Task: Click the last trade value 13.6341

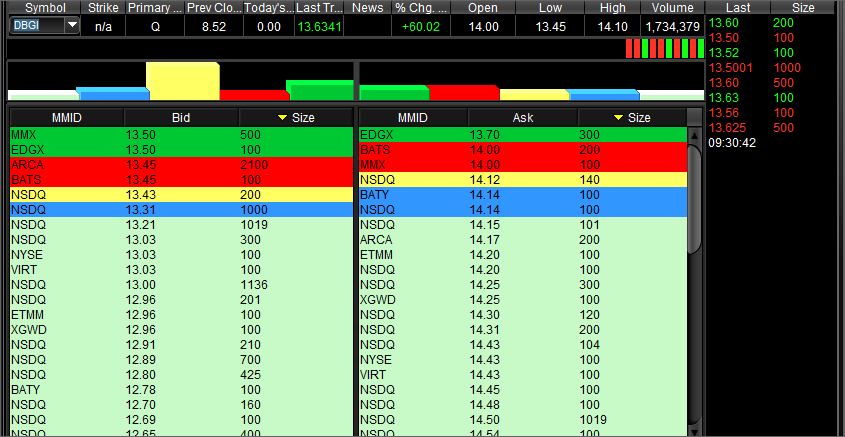Action: [320, 27]
